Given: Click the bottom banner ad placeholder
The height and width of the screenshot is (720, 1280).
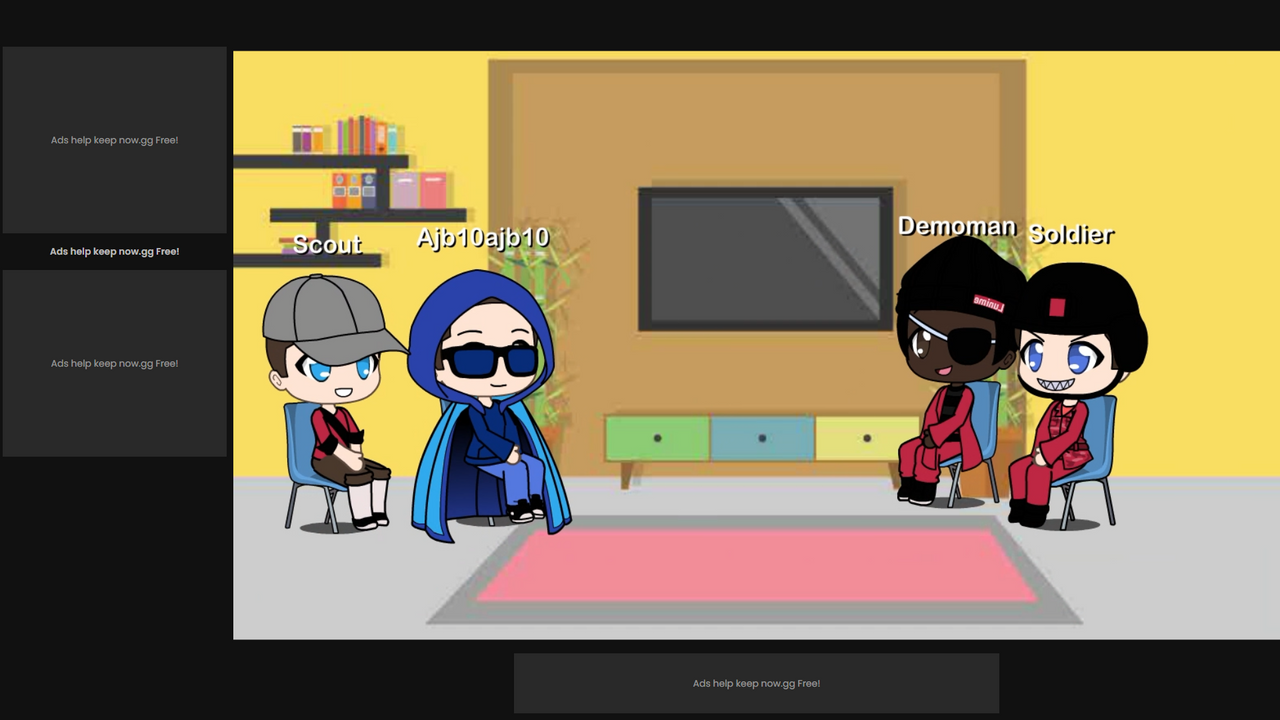Looking at the screenshot, I should click(x=756, y=683).
